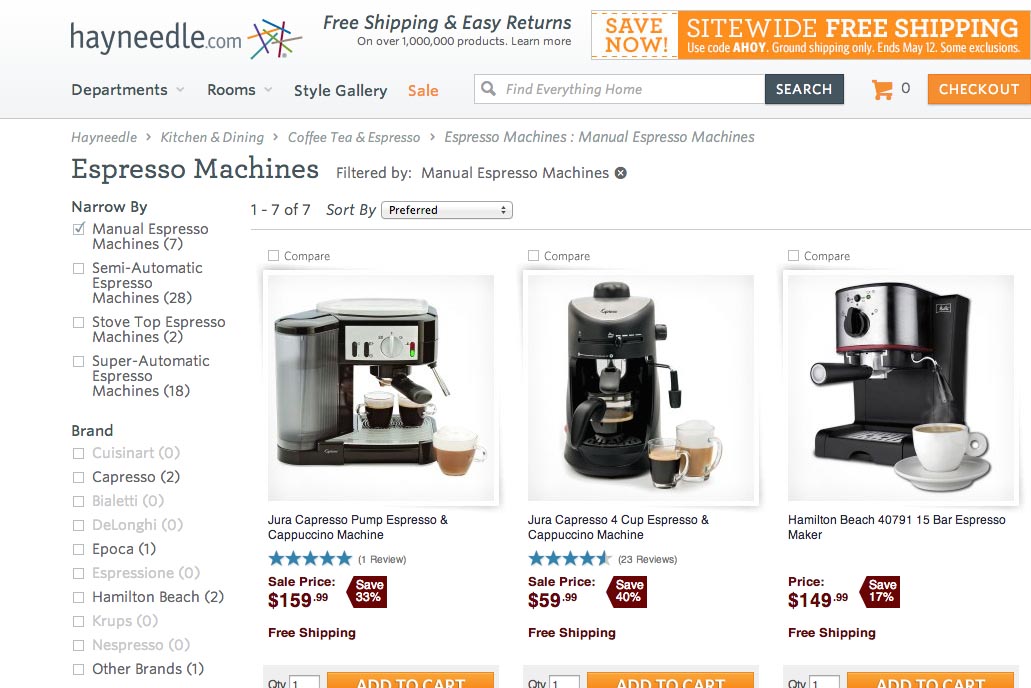Viewport: 1031px width, 688px height.
Task: Follow the Coffee Tea & Espresso breadcrumb
Action: (x=354, y=137)
